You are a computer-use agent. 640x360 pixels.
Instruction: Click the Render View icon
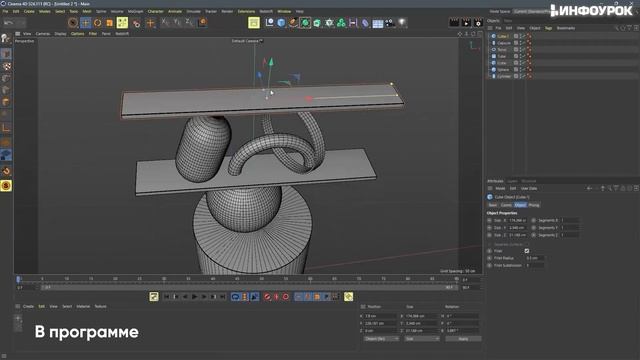tap(454, 23)
